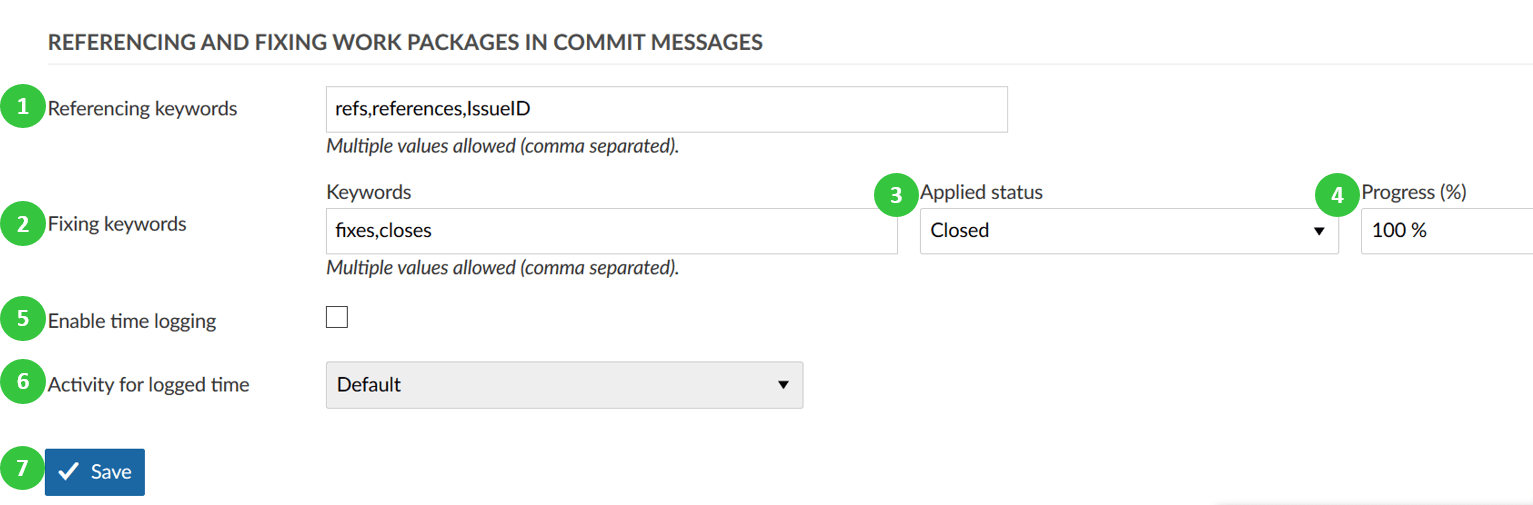
Task: Enable the time logging checkbox
Action: coord(337,318)
